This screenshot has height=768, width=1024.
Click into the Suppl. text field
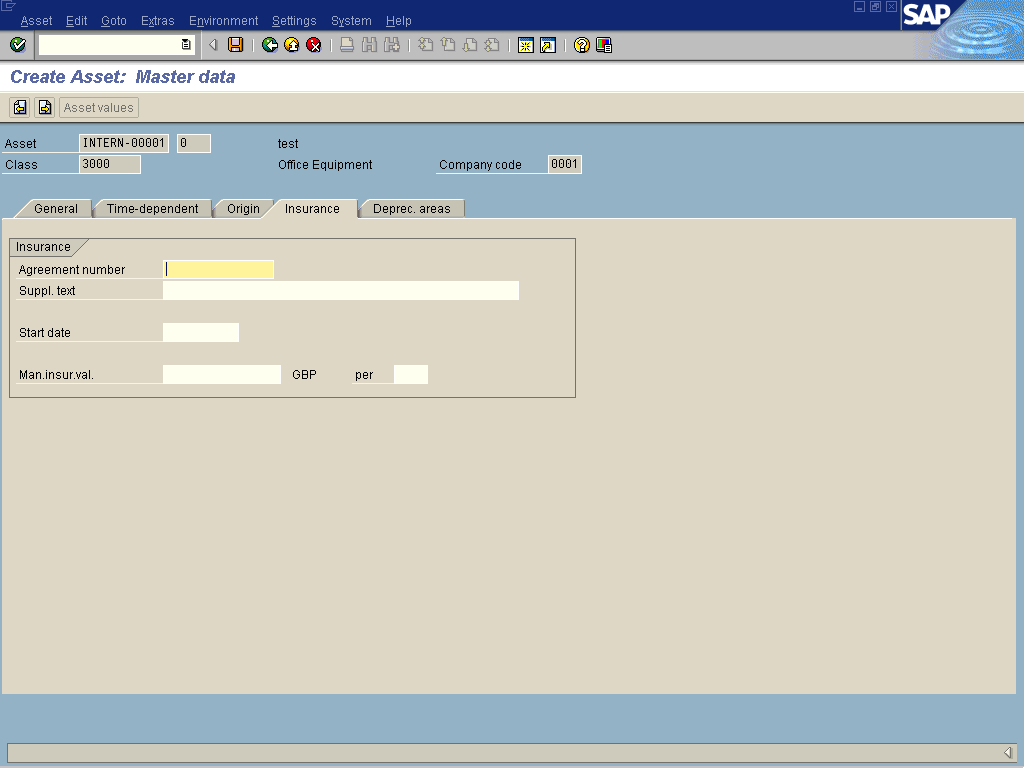pyautogui.click(x=340, y=291)
